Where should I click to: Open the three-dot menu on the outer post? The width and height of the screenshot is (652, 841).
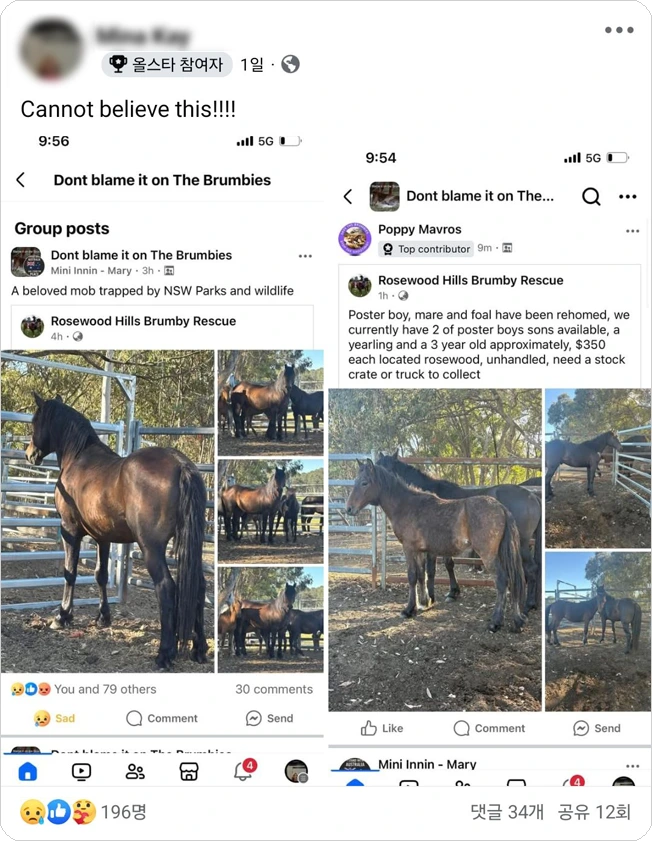tap(619, 30)
